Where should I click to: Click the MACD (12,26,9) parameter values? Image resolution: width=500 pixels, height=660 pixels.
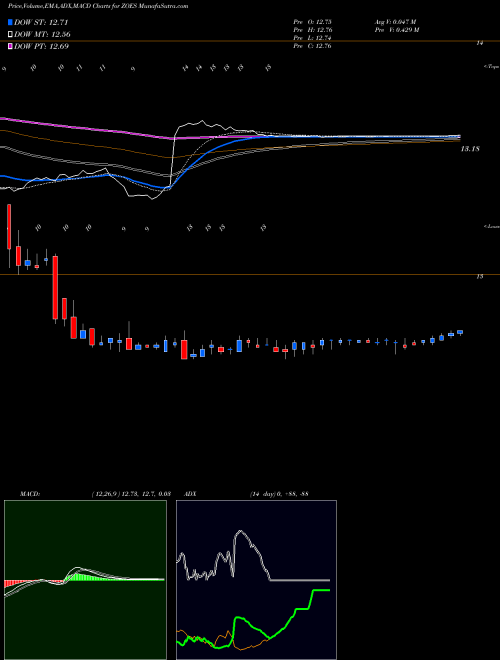[x=130, y=494]
